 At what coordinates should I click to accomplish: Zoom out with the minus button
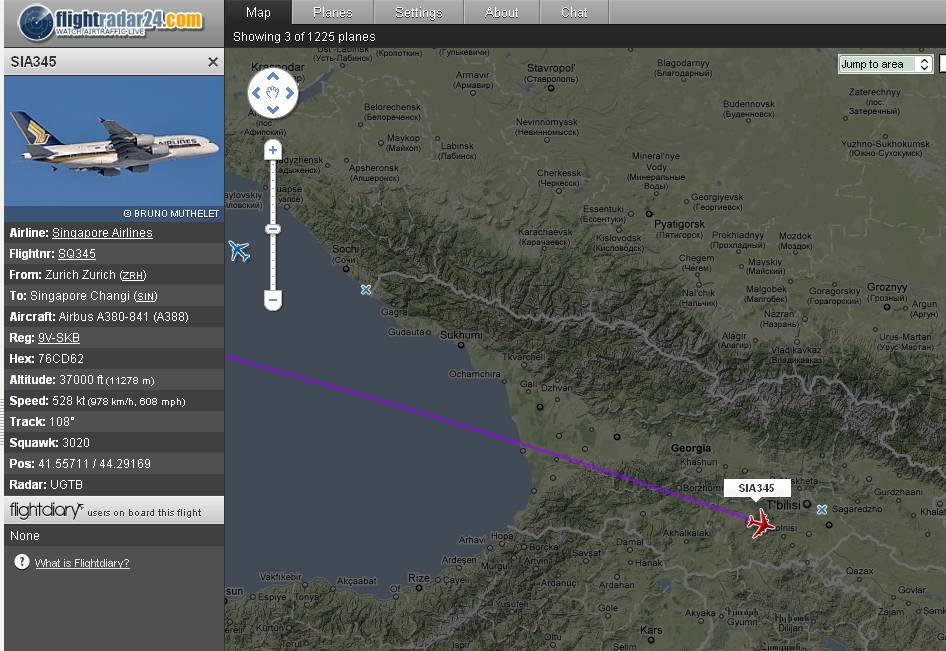point(273,299)
